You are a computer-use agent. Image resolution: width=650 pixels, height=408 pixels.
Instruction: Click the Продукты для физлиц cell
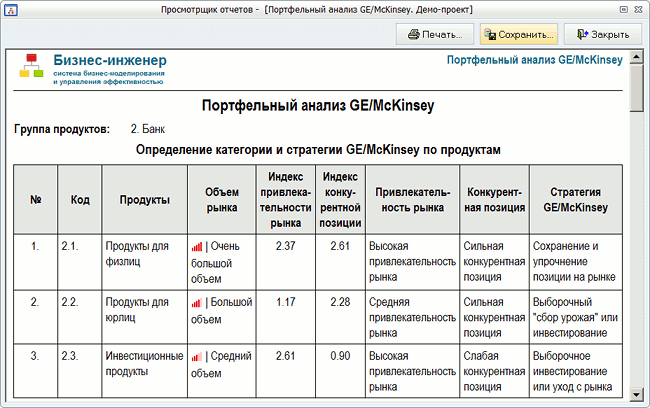145,262
